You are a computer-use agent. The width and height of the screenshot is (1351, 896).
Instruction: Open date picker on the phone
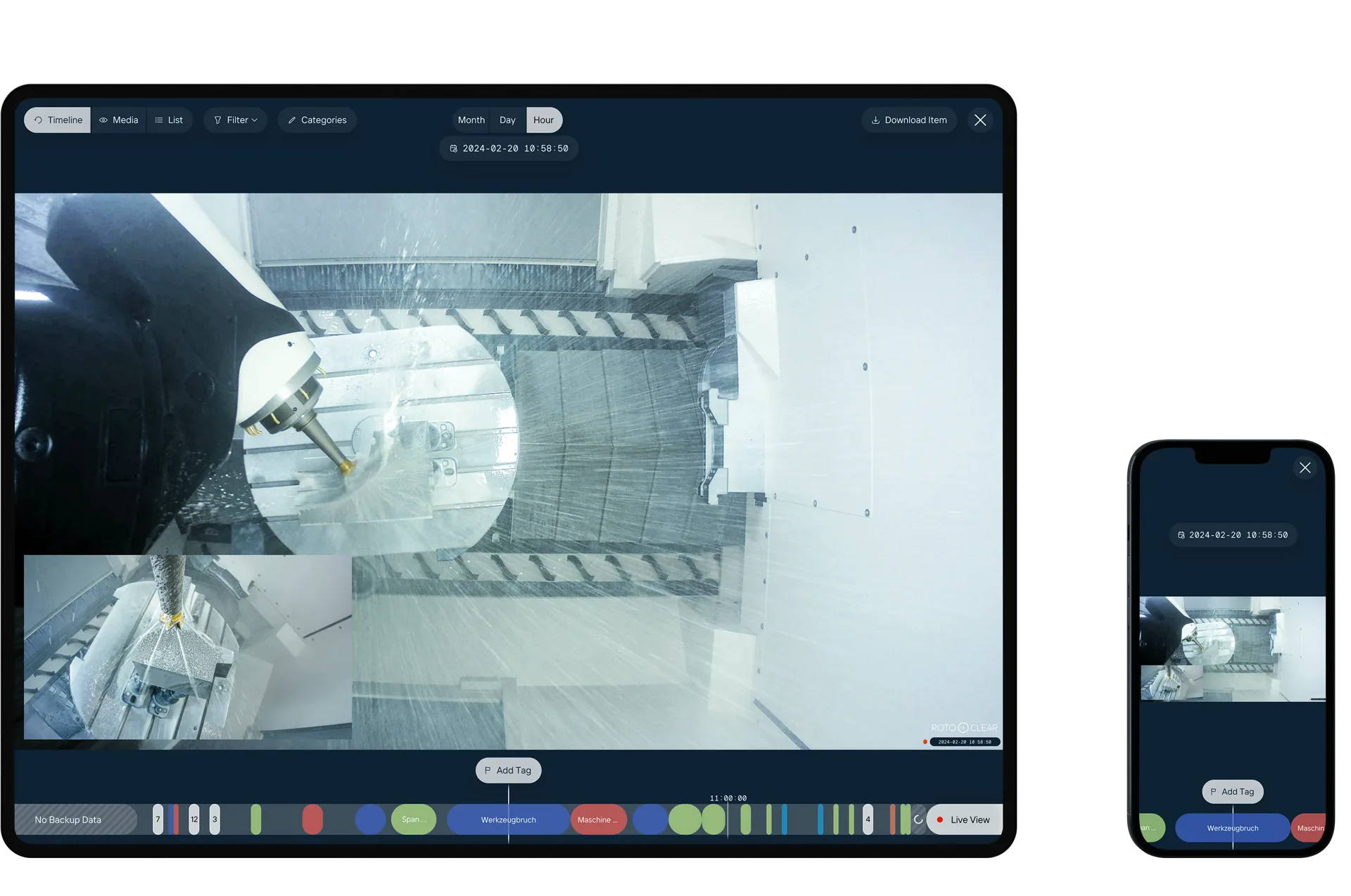point(1233,535)
